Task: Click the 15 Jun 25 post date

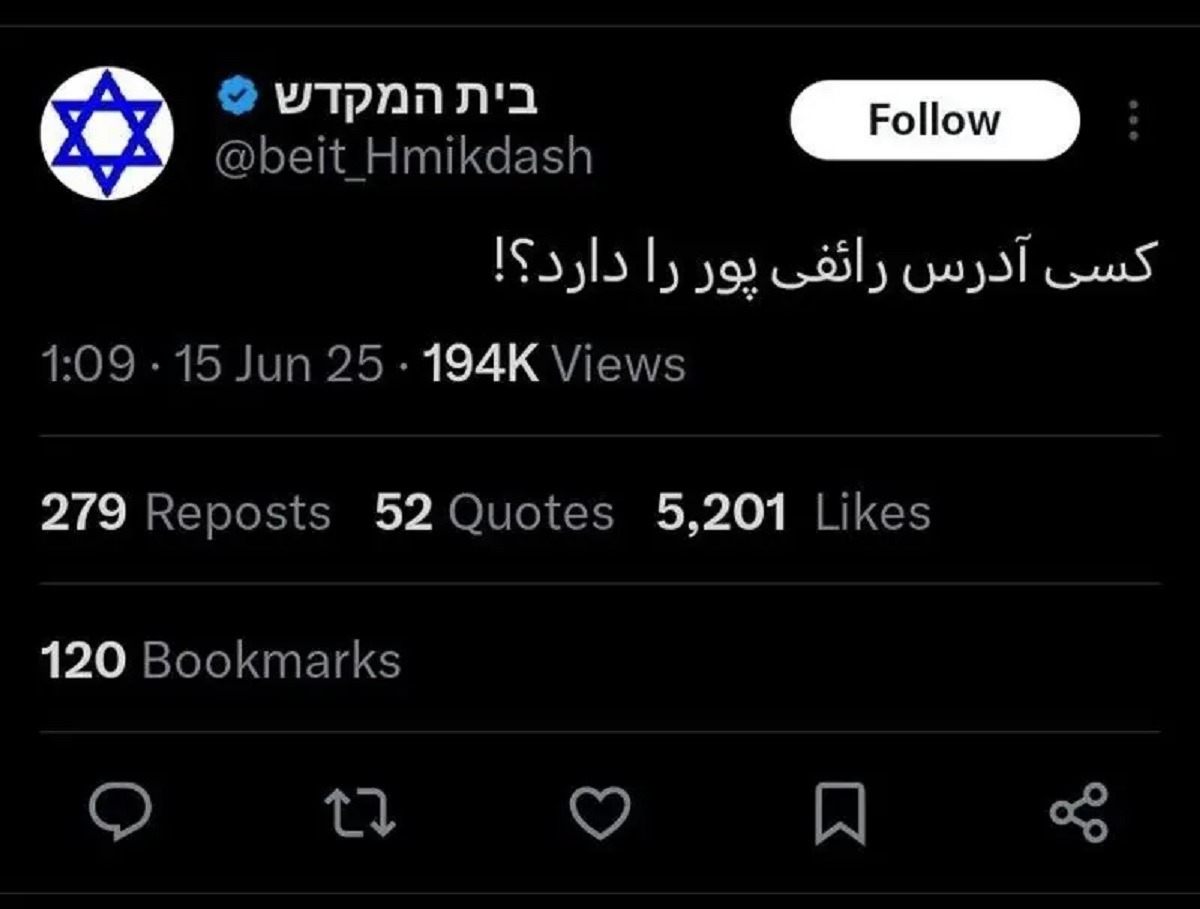Action: 279,365
